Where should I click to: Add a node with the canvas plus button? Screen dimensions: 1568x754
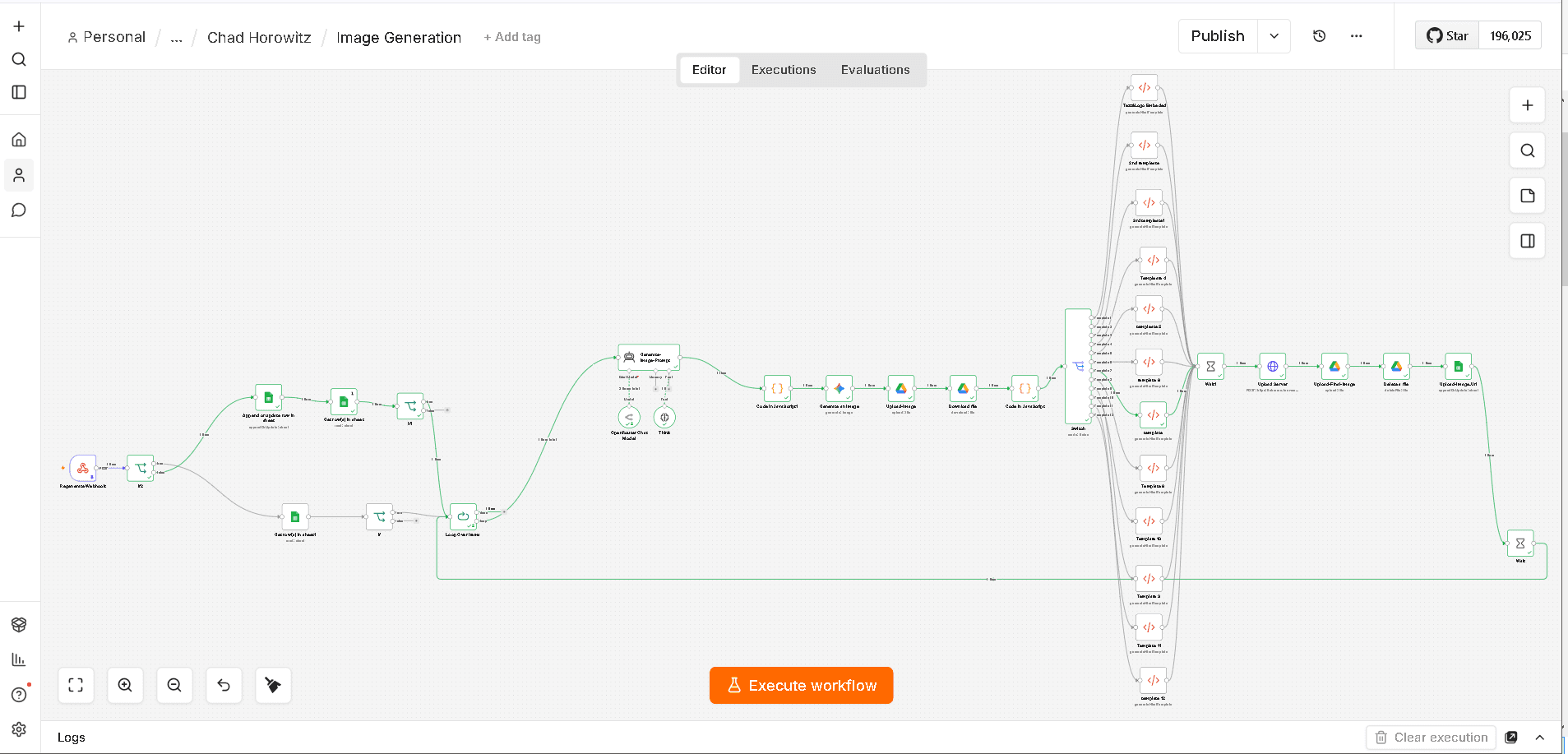coord(1527,105)
